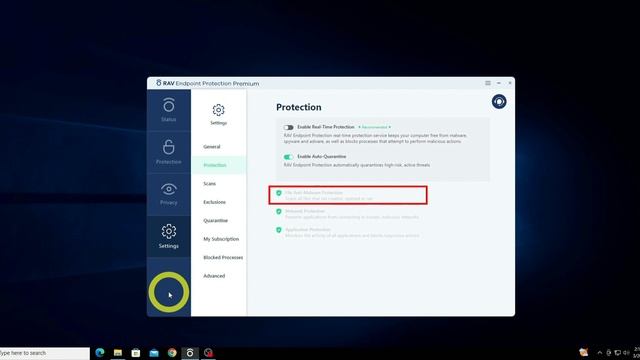Open File Explorer from the taskbar

118,353
